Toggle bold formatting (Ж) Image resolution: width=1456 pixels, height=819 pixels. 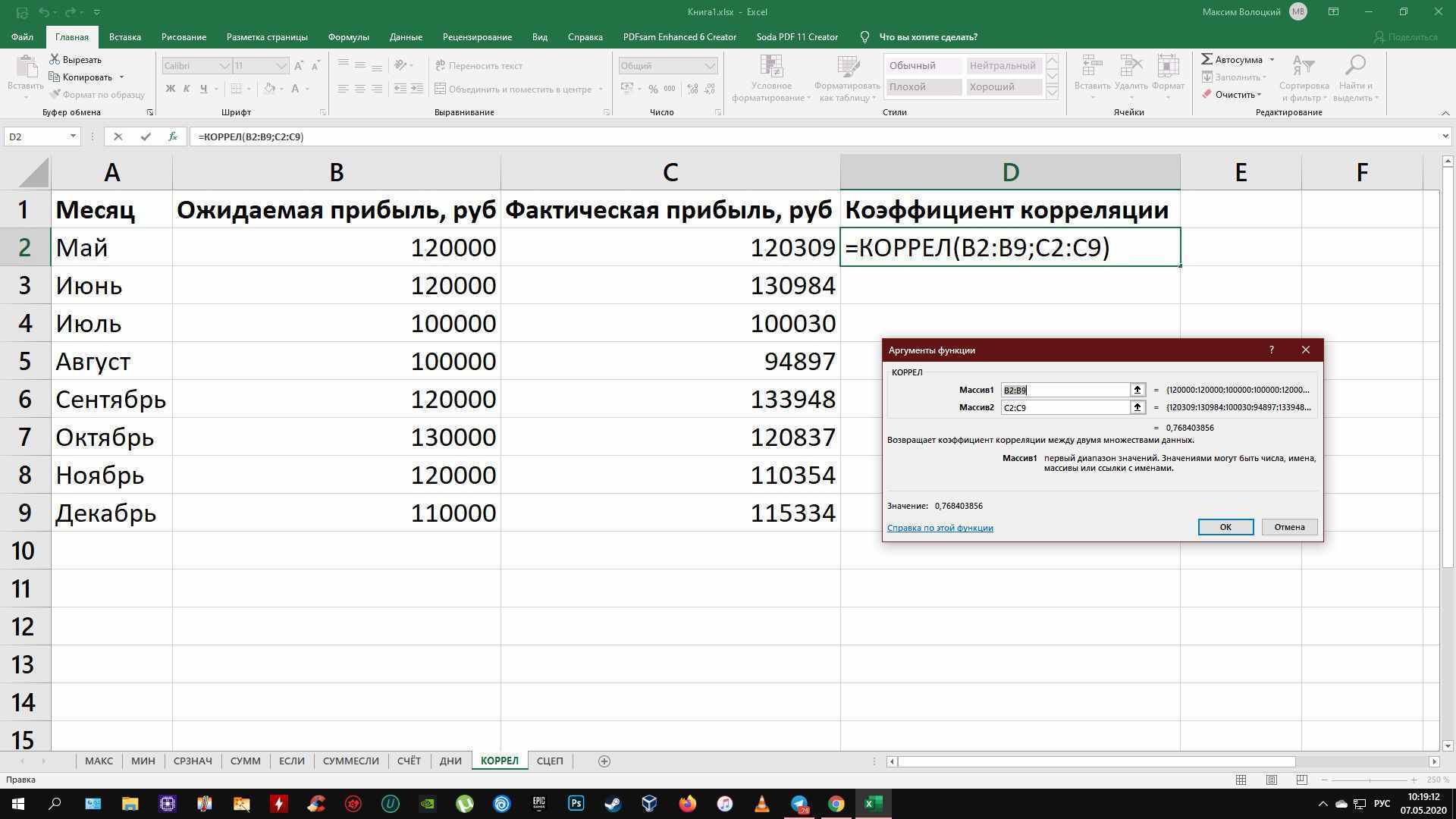pos(170,89)
